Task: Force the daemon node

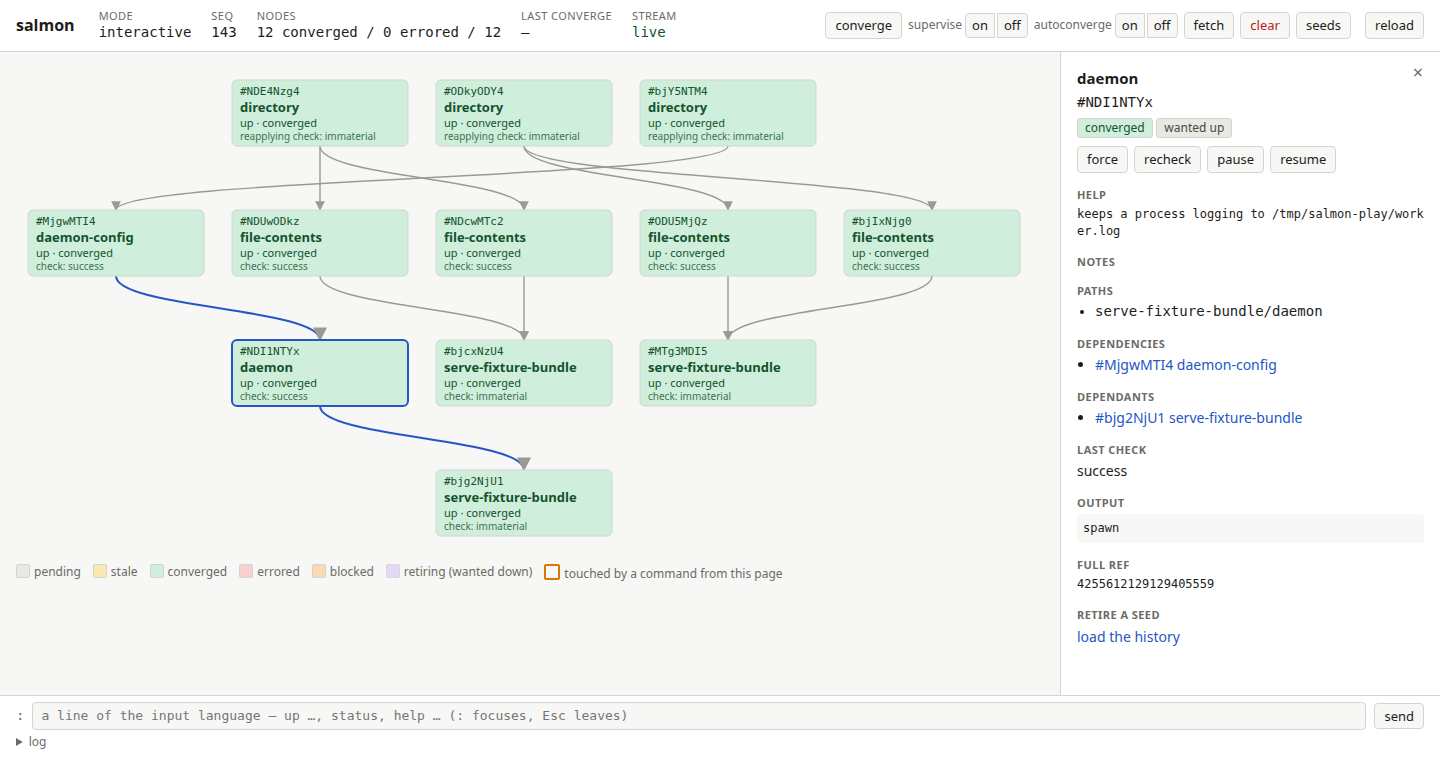Action: 1103,160
